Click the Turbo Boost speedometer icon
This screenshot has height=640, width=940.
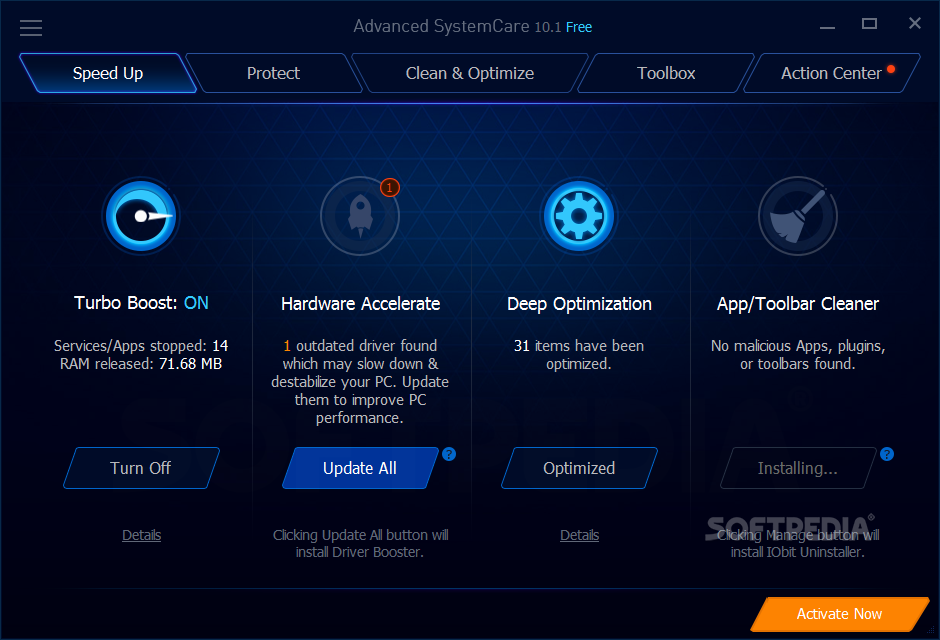click(x=141, y=216)
